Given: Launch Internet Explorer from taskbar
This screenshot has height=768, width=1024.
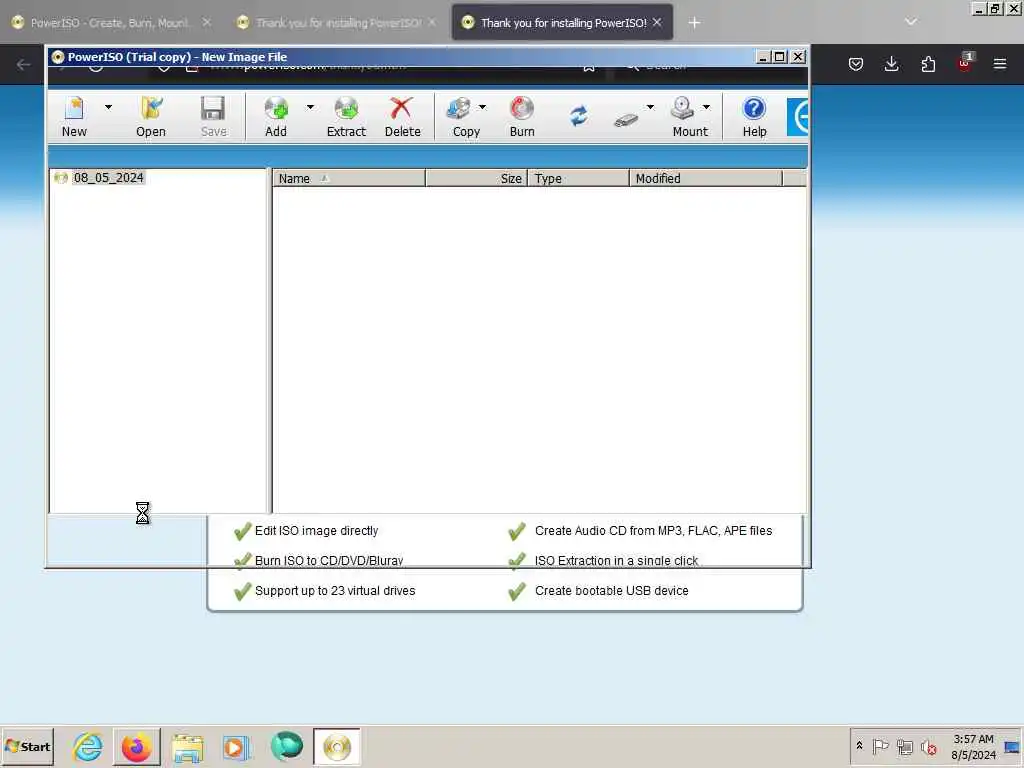Looking at the screenshot, I should coord(88,746).
